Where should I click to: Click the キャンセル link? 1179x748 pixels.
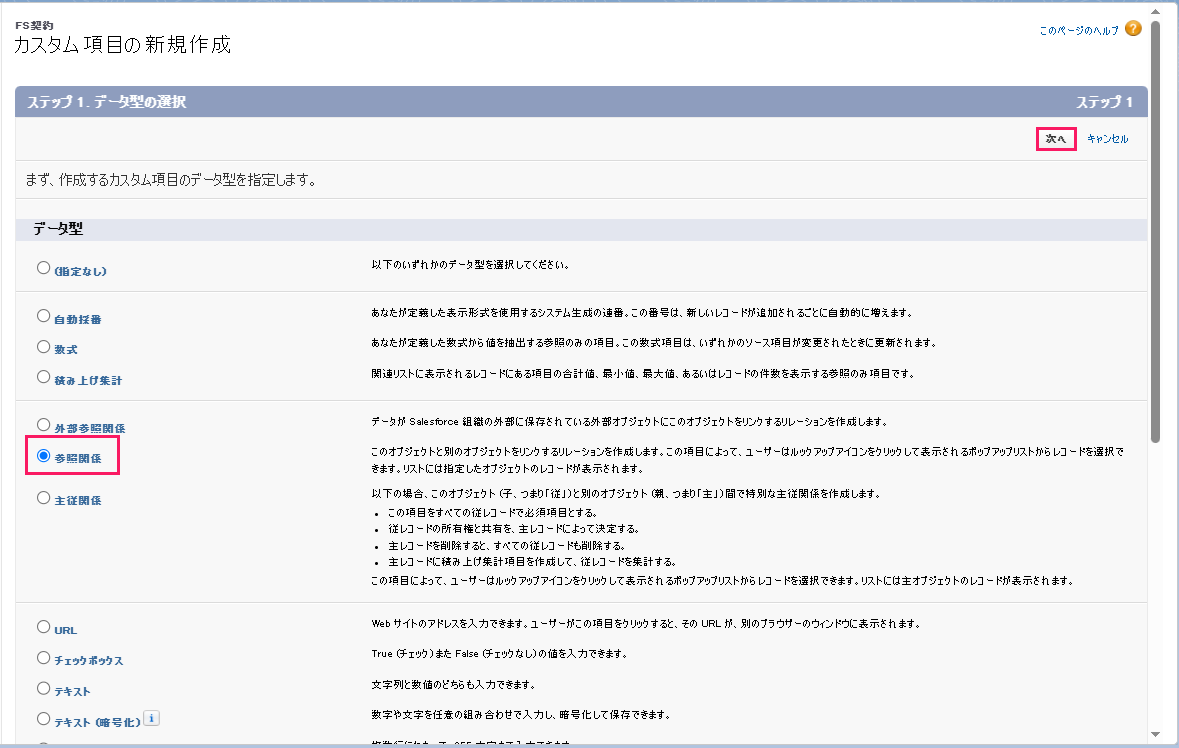pyautogui.click(x=1108, y=138)
